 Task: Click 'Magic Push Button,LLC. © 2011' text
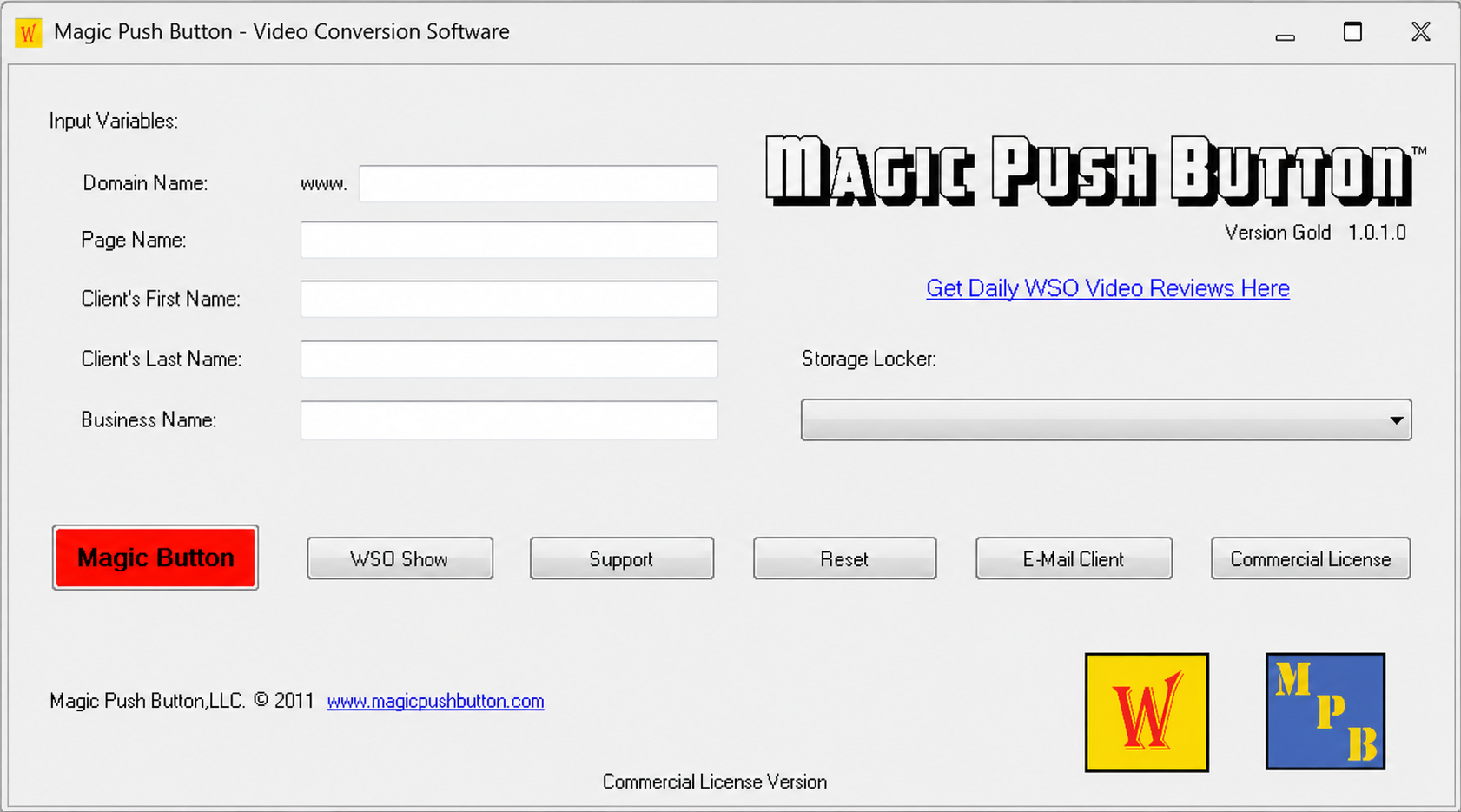coord(182,701)
